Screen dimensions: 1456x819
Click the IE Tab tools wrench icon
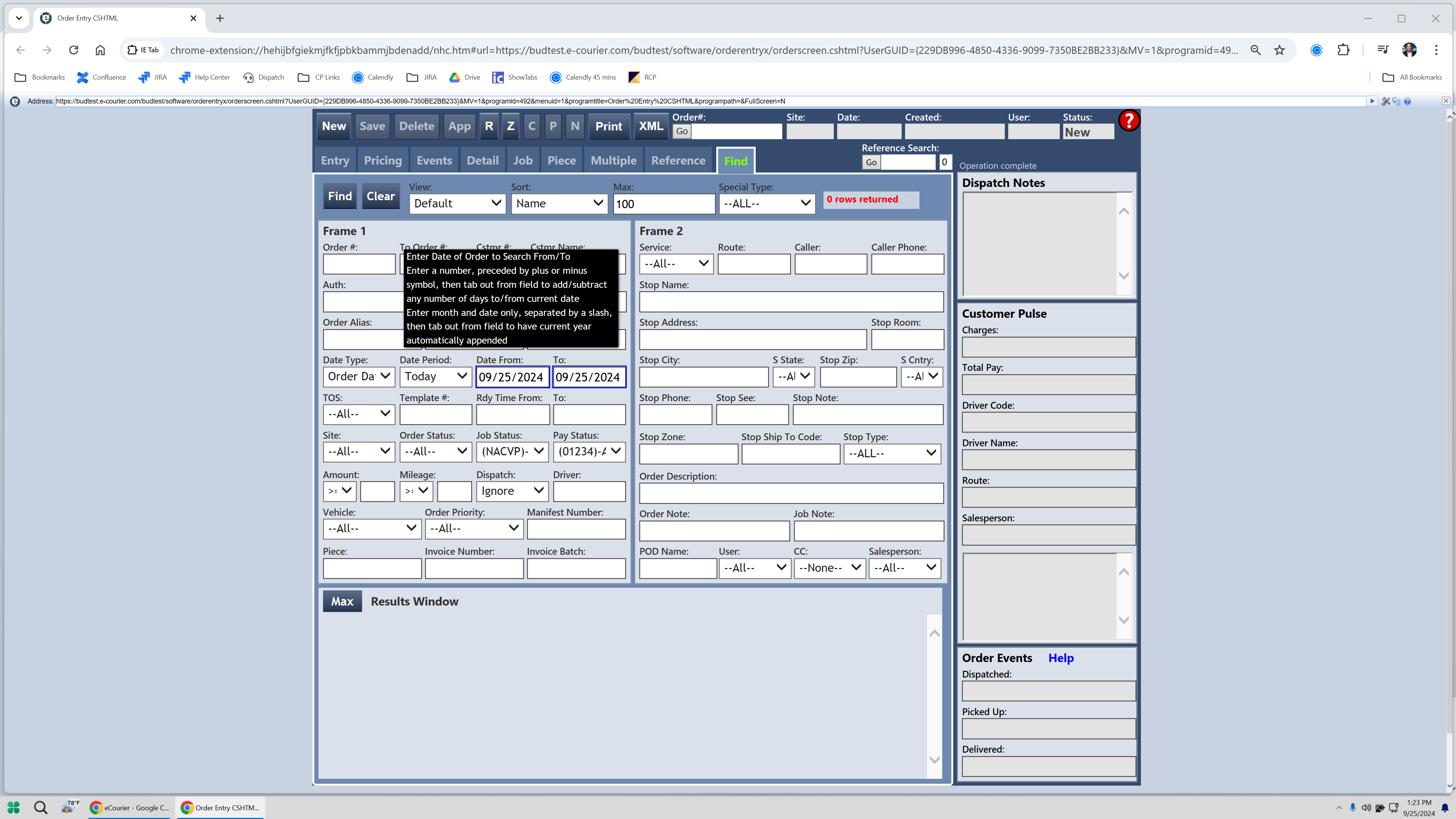click(x=1385, y=101)
